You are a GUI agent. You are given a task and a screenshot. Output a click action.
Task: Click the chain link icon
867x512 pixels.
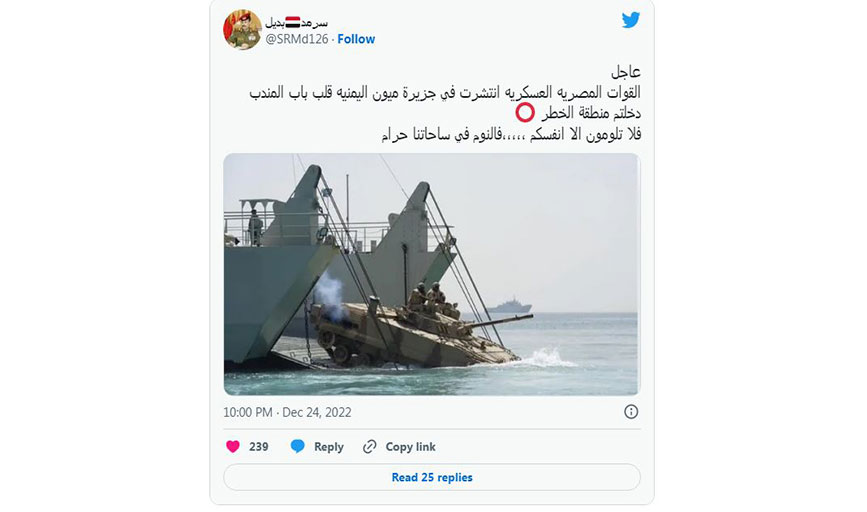[369, 446]
